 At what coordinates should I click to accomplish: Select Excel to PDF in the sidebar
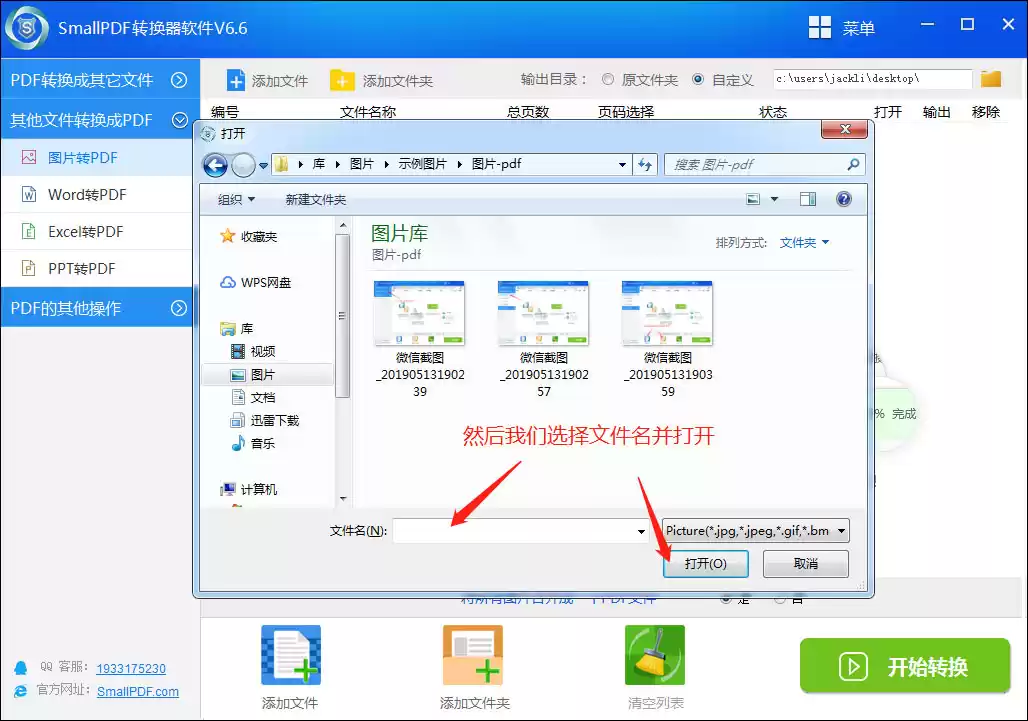[x=85, y=232]
